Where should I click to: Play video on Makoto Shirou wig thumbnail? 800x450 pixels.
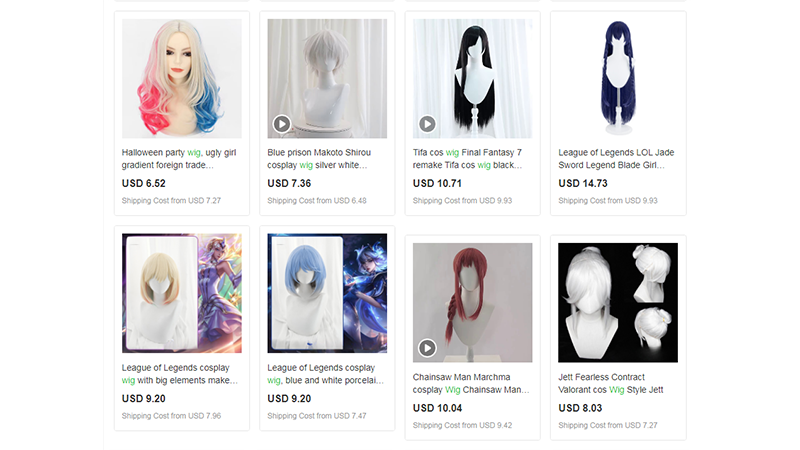pos(282,123)
